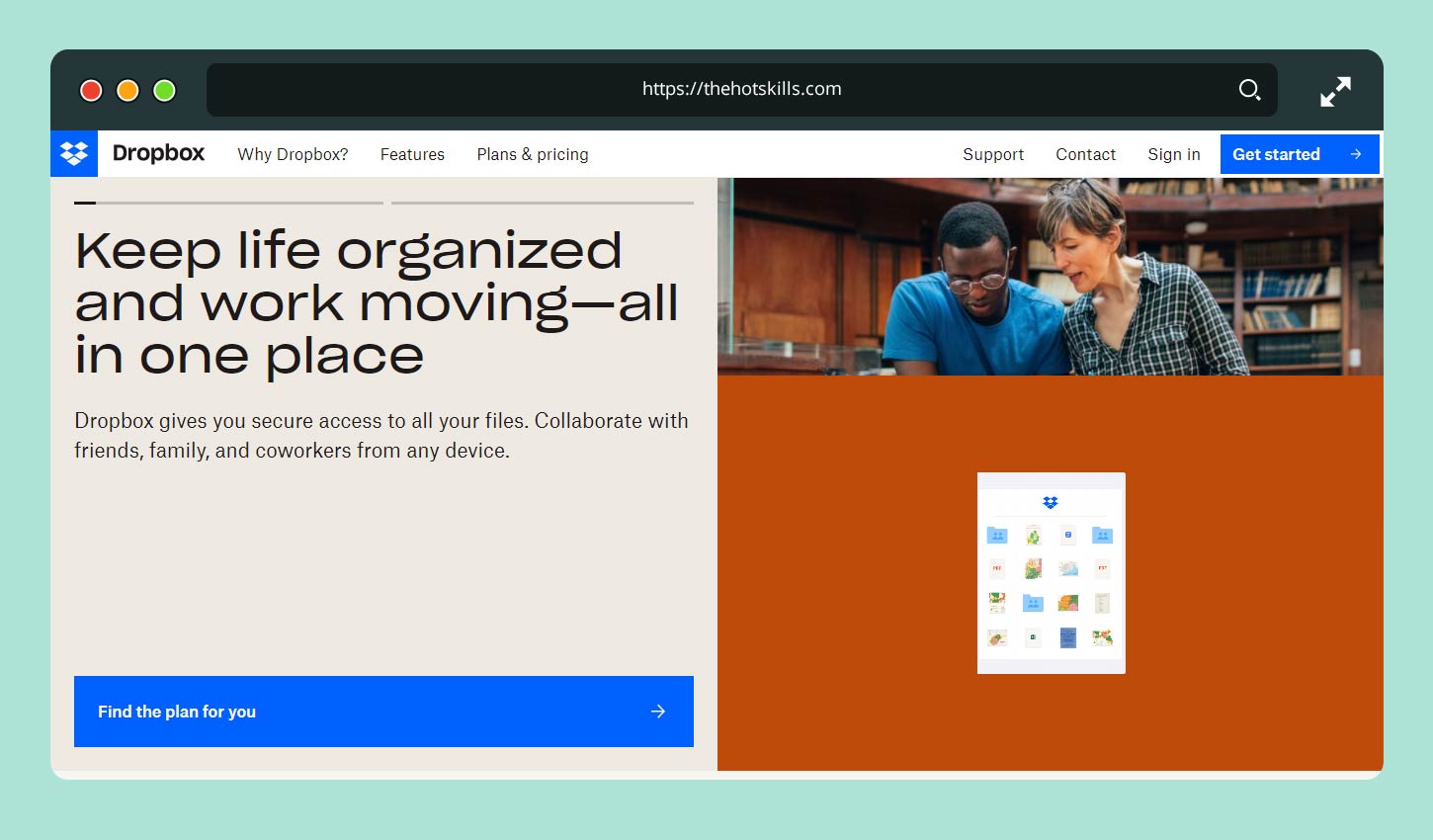Click the blue Dropbox box logo icon
This screenshot has height=840, width=1433.
[74, 154]
